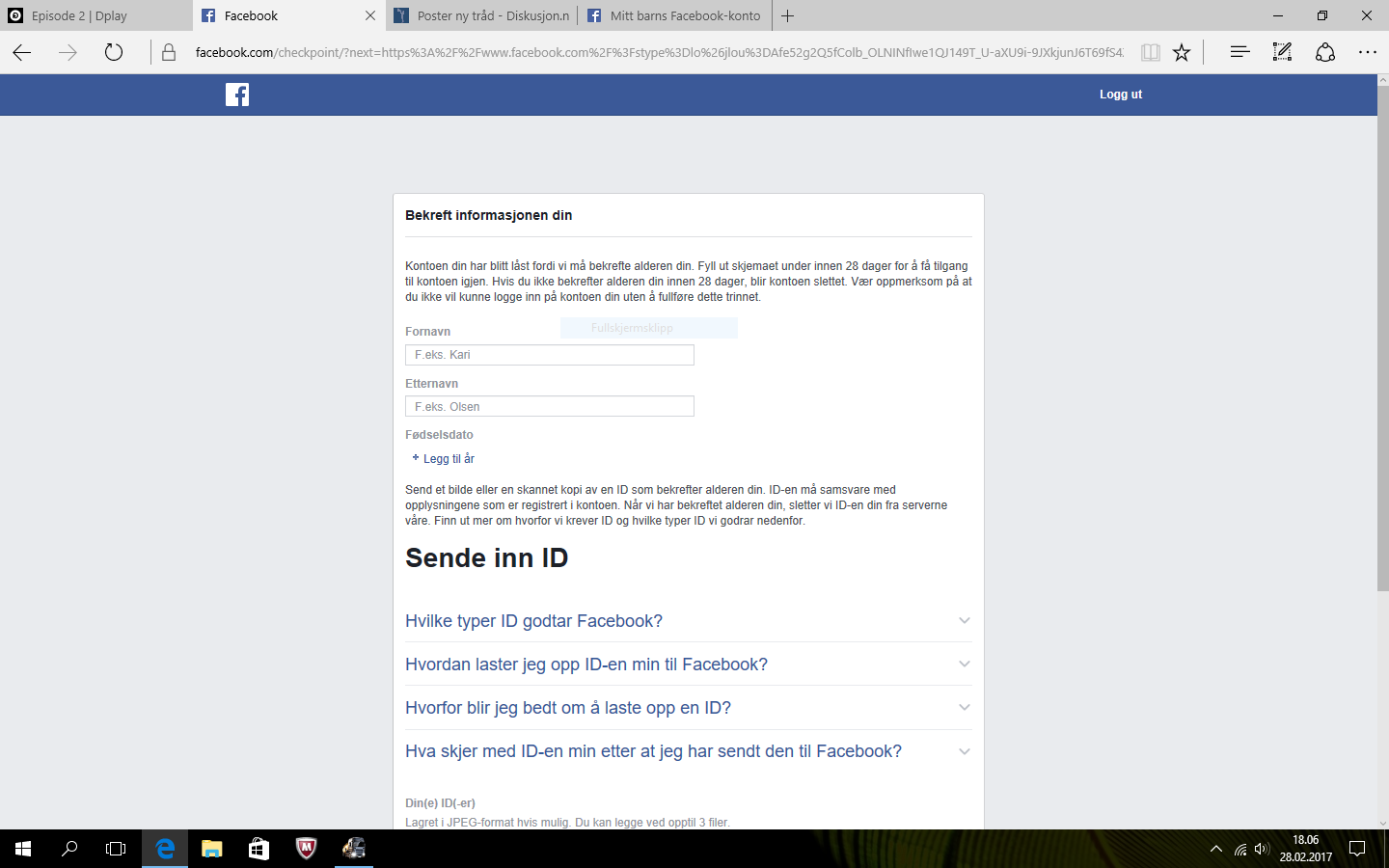Image resolution: width=1389 pixels, height=868 pixels.
Task: Click the Etternavn input field
Action: click(x=550, y=407)
